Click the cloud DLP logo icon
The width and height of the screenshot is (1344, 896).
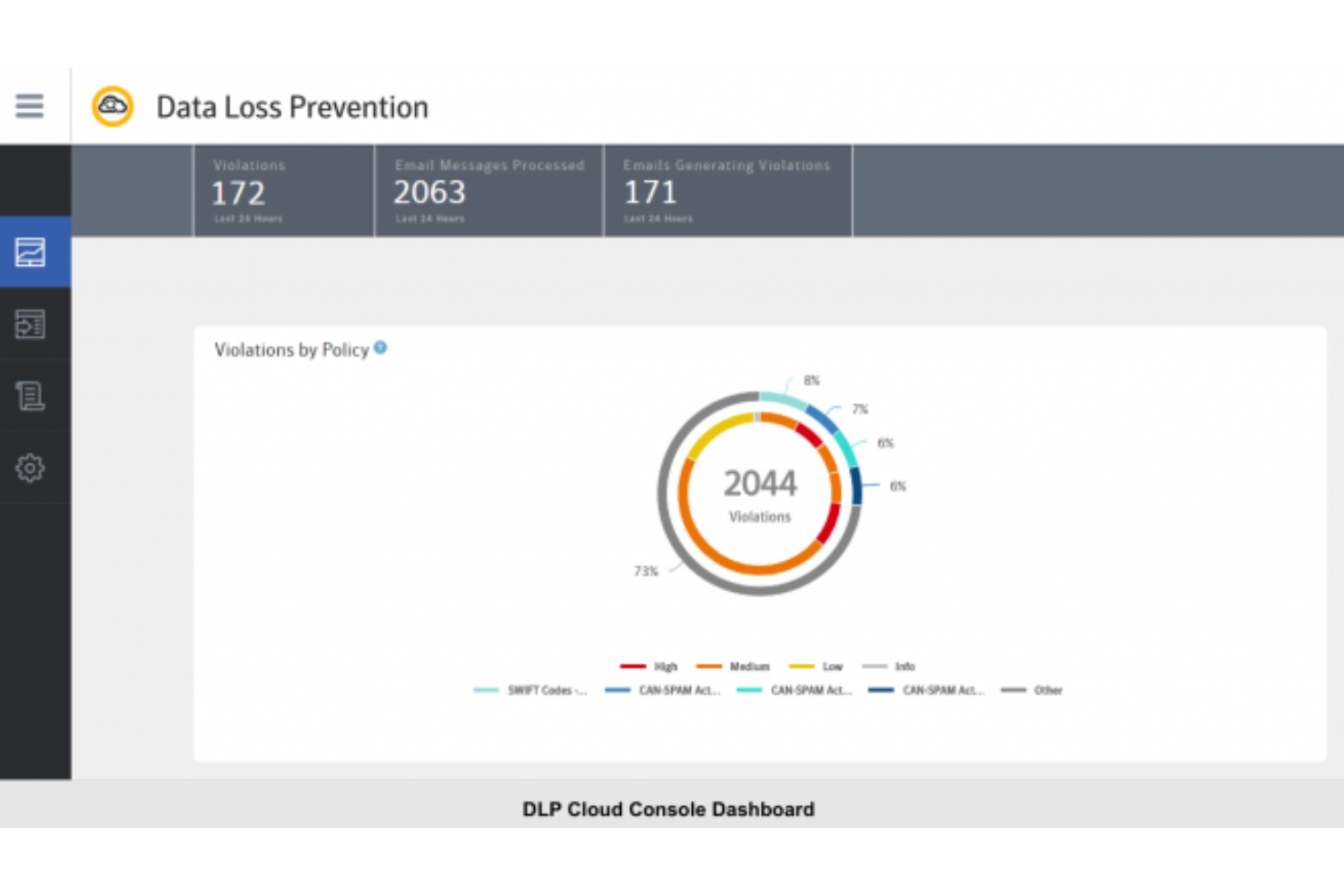click(111, 105)
